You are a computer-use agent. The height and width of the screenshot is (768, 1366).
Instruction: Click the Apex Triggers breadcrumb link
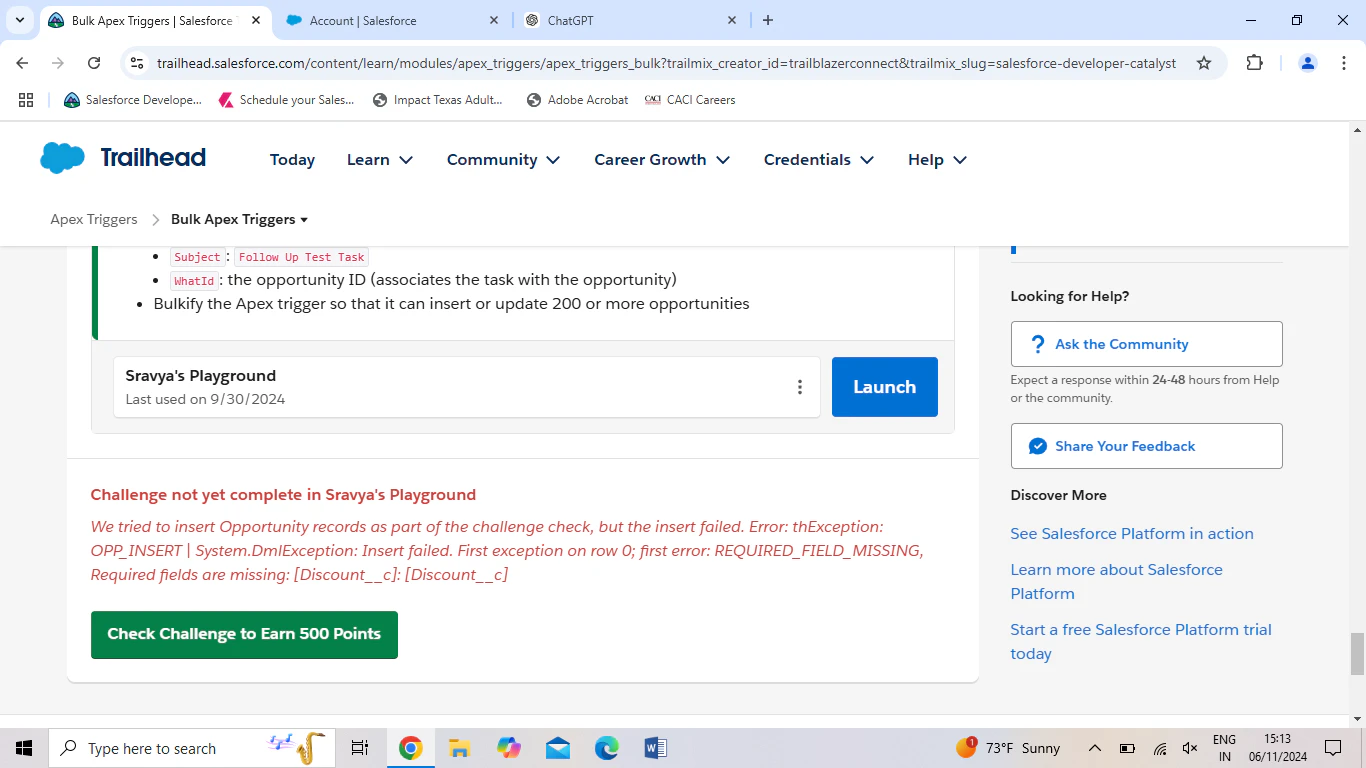94,219
